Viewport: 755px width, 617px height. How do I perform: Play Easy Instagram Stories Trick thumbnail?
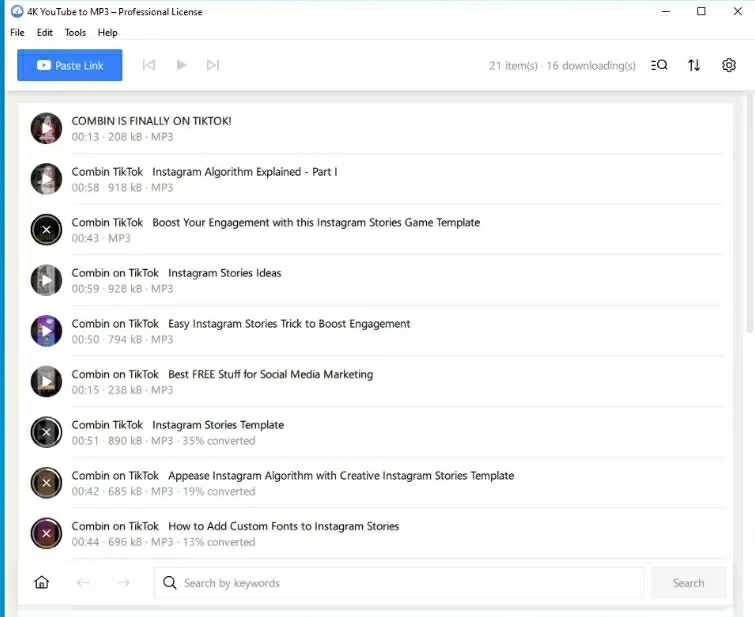tap(46, 331)
